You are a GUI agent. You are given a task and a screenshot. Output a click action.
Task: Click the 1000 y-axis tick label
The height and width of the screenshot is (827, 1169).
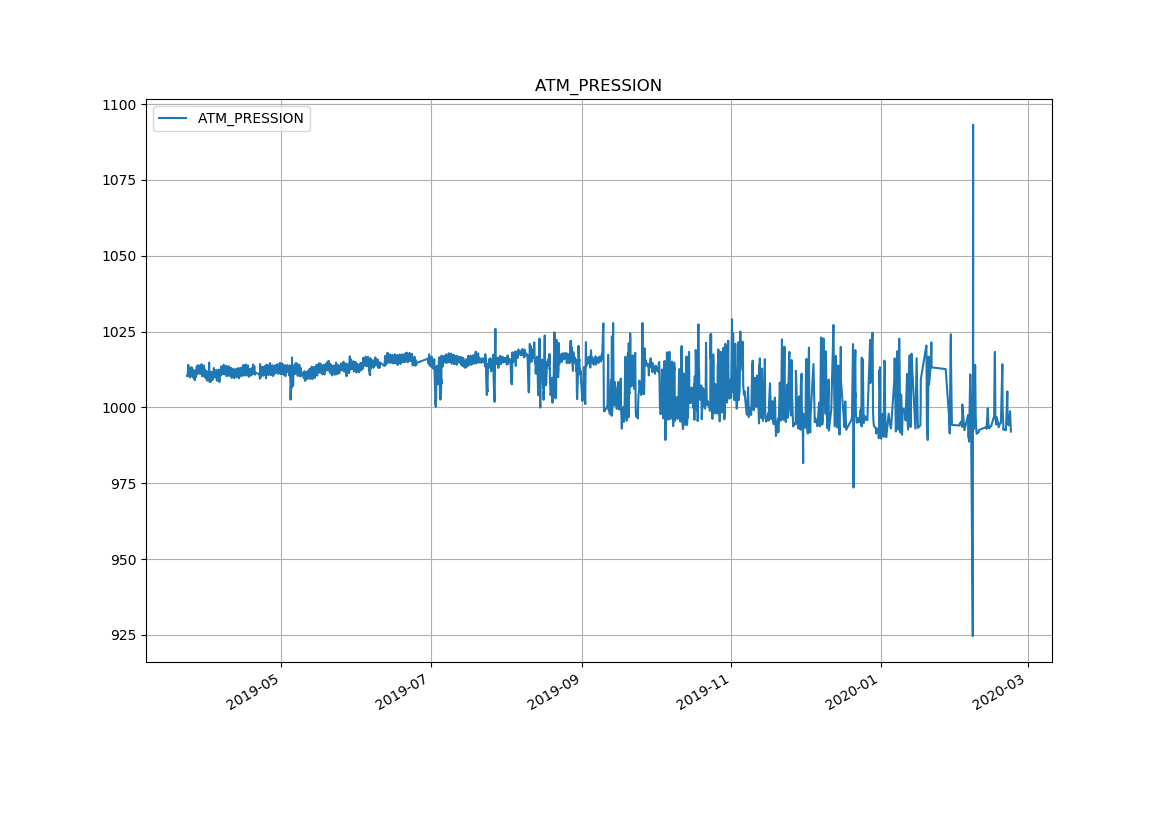119,408
